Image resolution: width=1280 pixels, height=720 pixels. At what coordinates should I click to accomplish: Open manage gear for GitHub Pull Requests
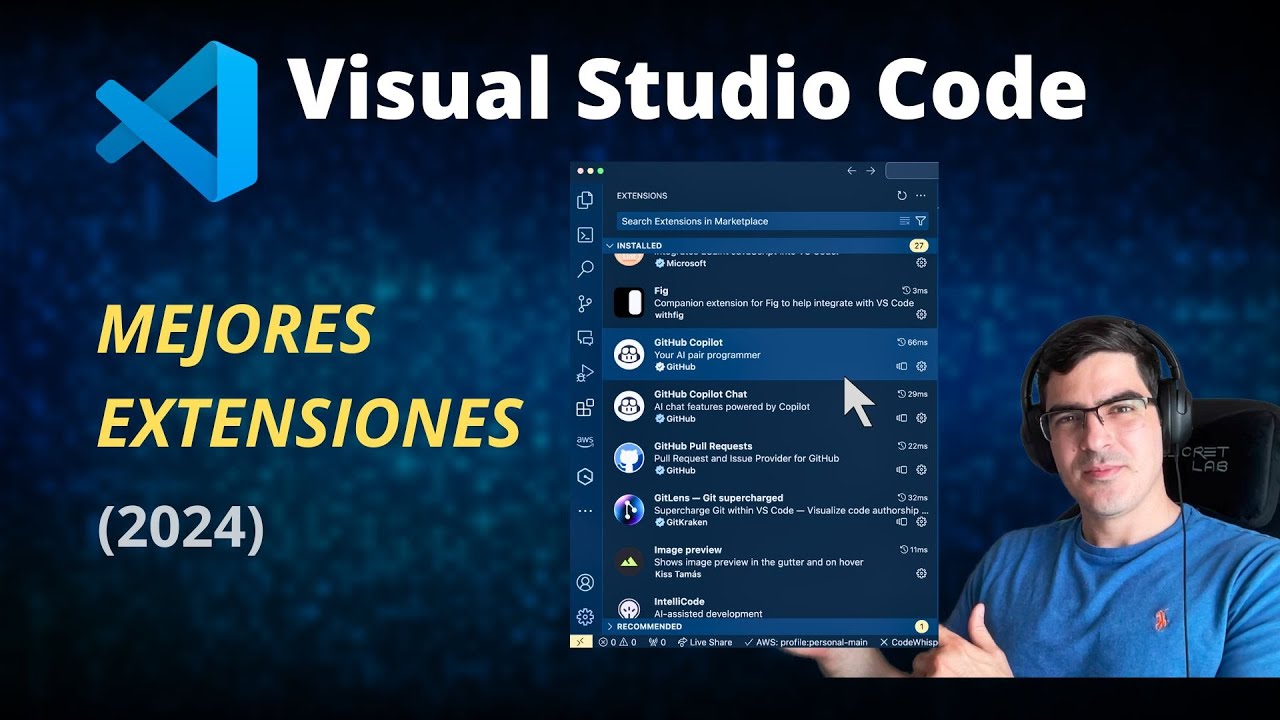pyautogui.click(x=921, y=470)
